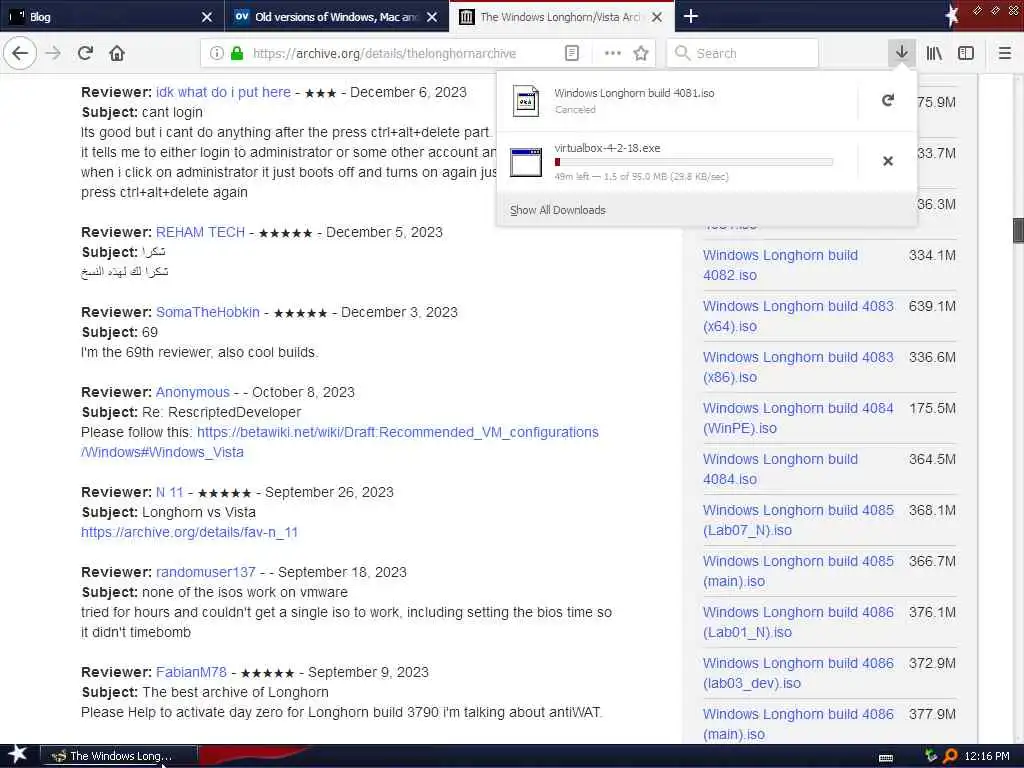Image resolution: width=1024 pixels, height=768 pixels.
Task: Click the virtualbox download progress bar
Action: pos(694,162)
